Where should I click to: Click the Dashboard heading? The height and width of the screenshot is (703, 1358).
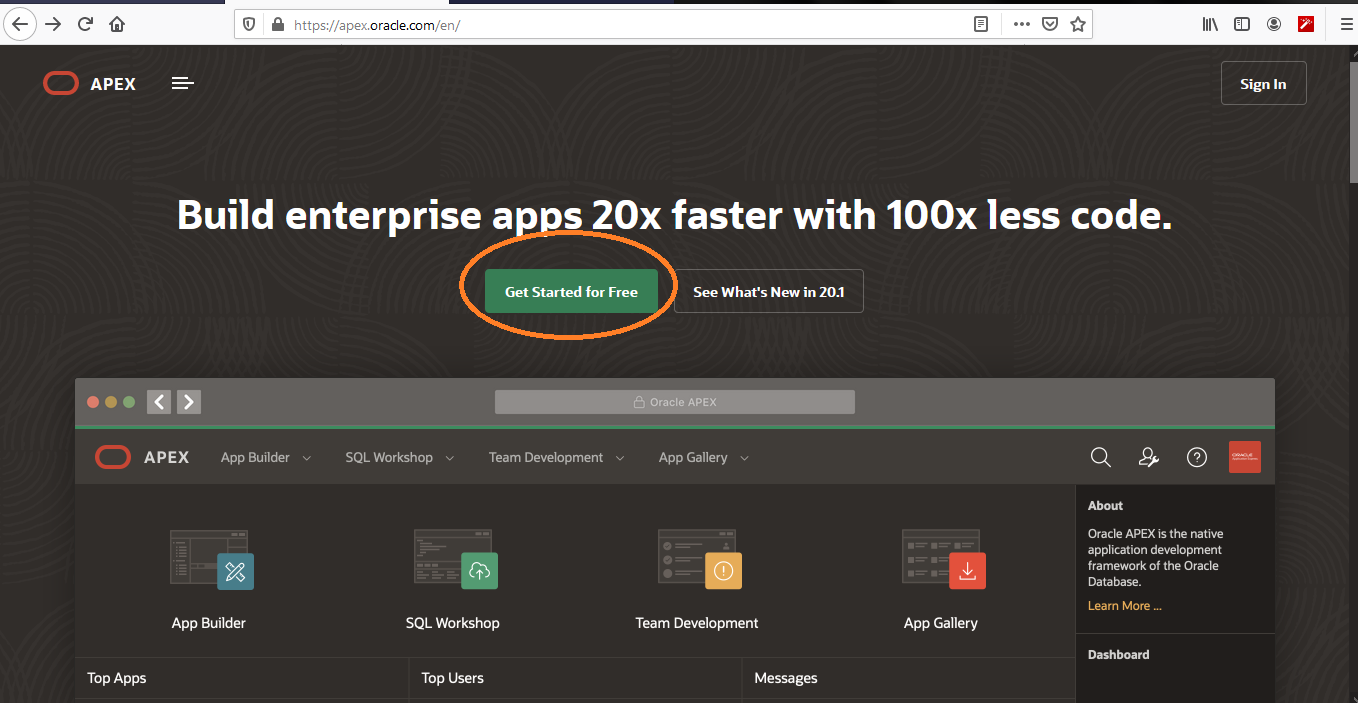pyautogui.click(x=1118, y=655)
